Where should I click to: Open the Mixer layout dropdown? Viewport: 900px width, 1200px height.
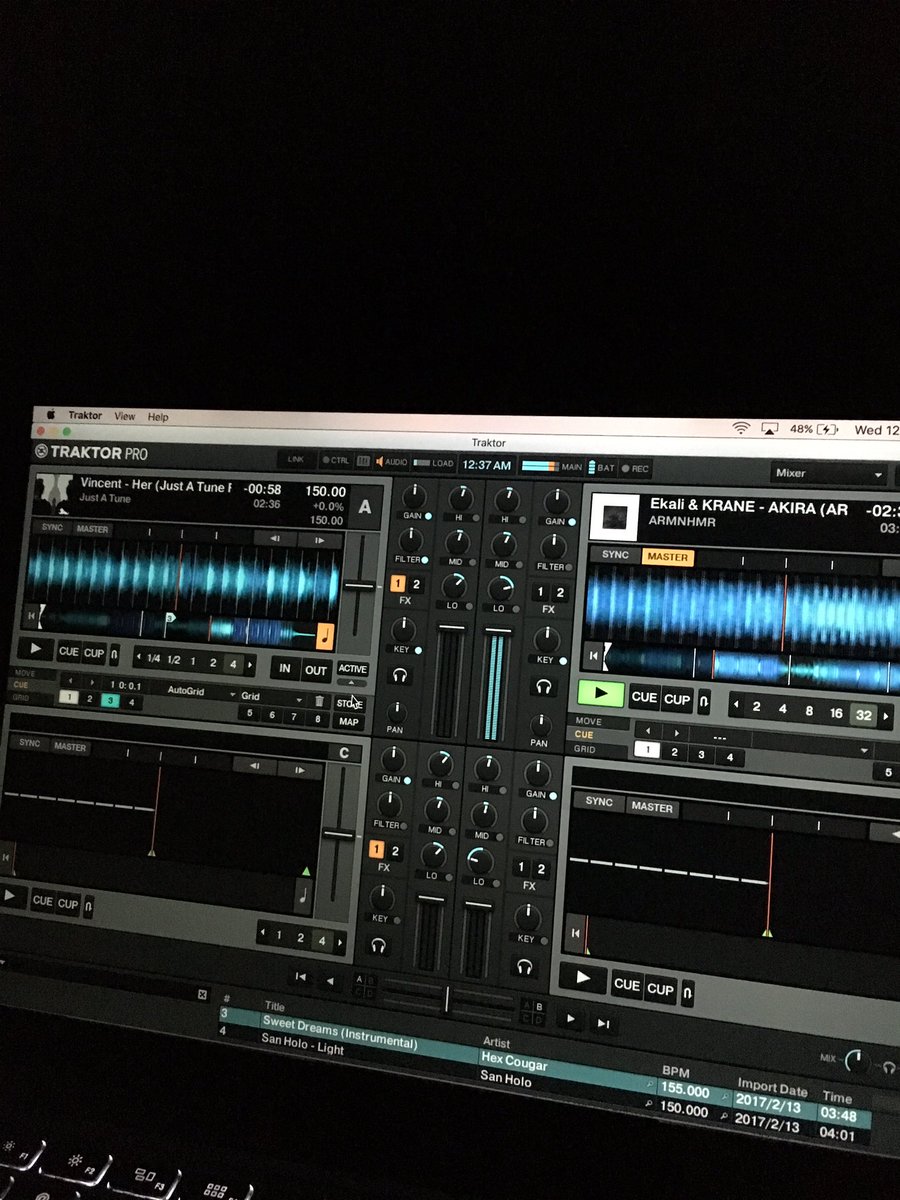tap(828, 473)
